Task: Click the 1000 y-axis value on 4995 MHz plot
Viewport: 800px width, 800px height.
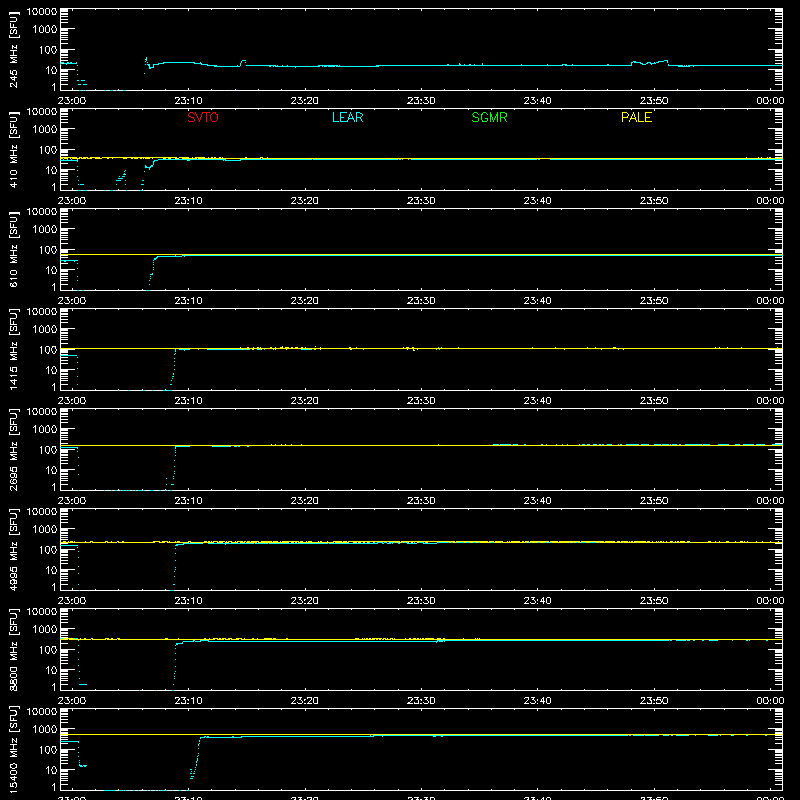Action: [45, 529]
